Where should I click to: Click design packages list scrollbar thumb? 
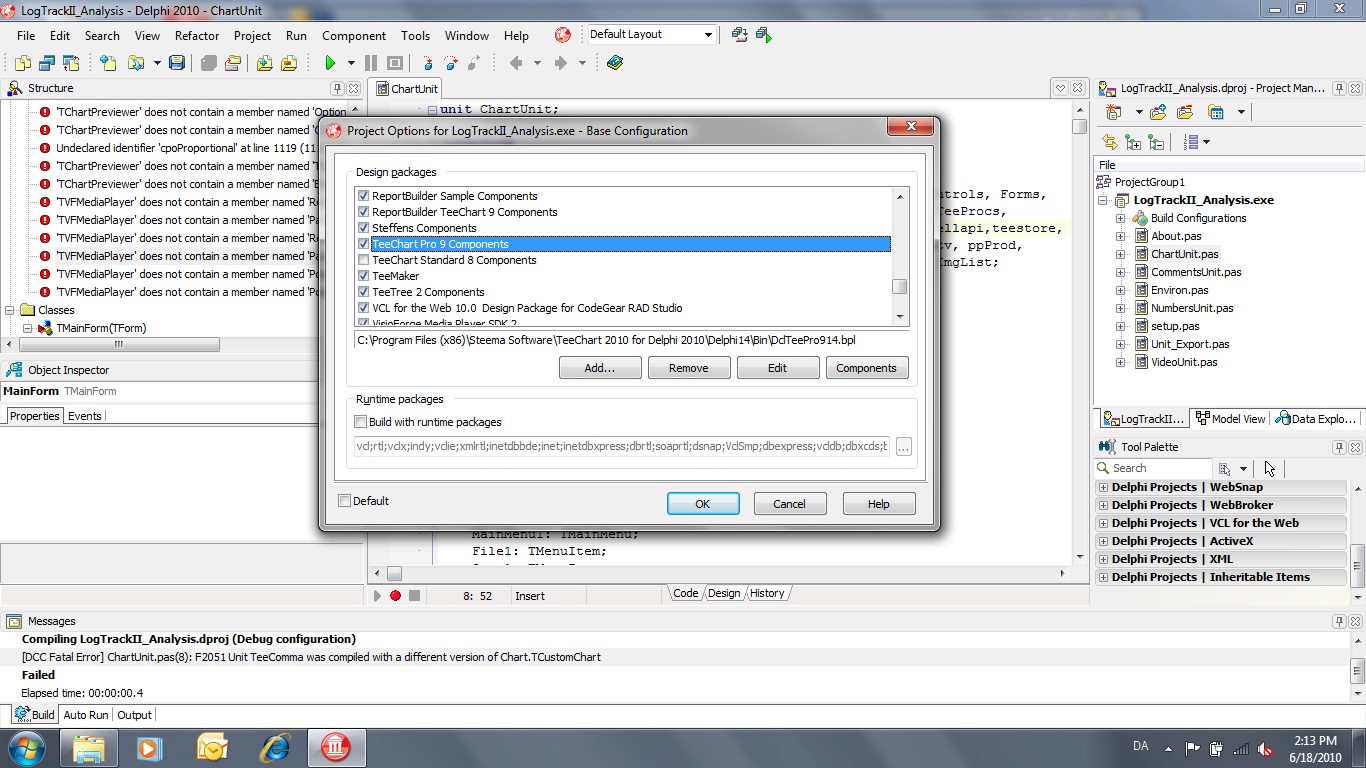point(900,287)
